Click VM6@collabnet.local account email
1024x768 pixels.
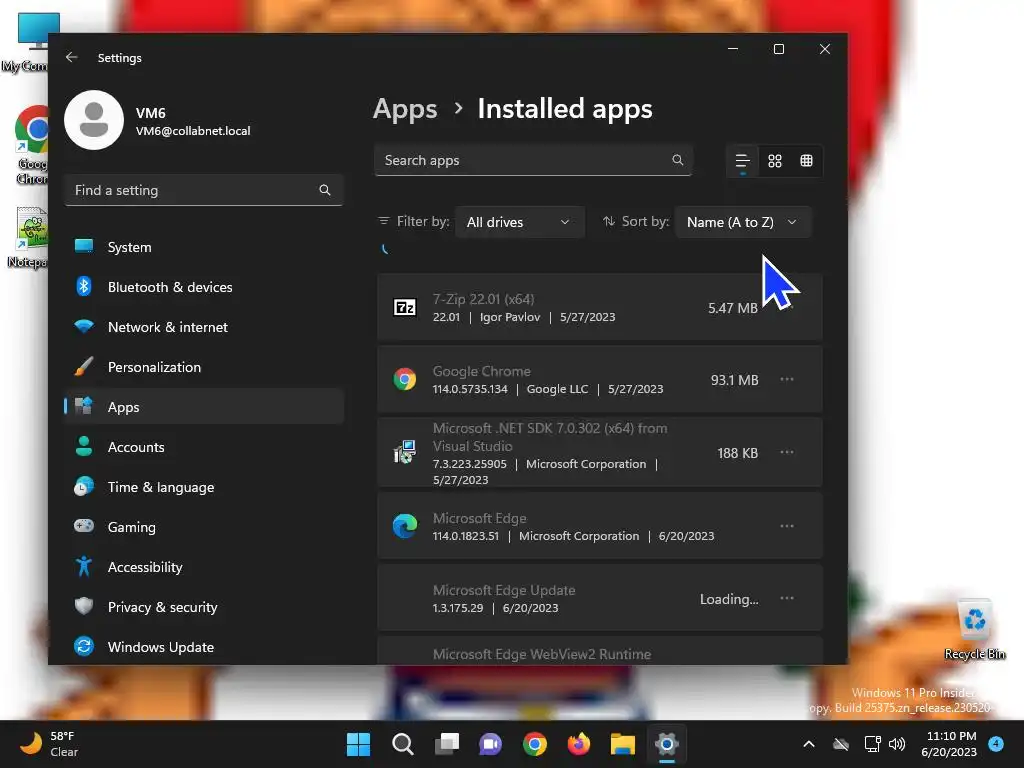tap(193, 131)
